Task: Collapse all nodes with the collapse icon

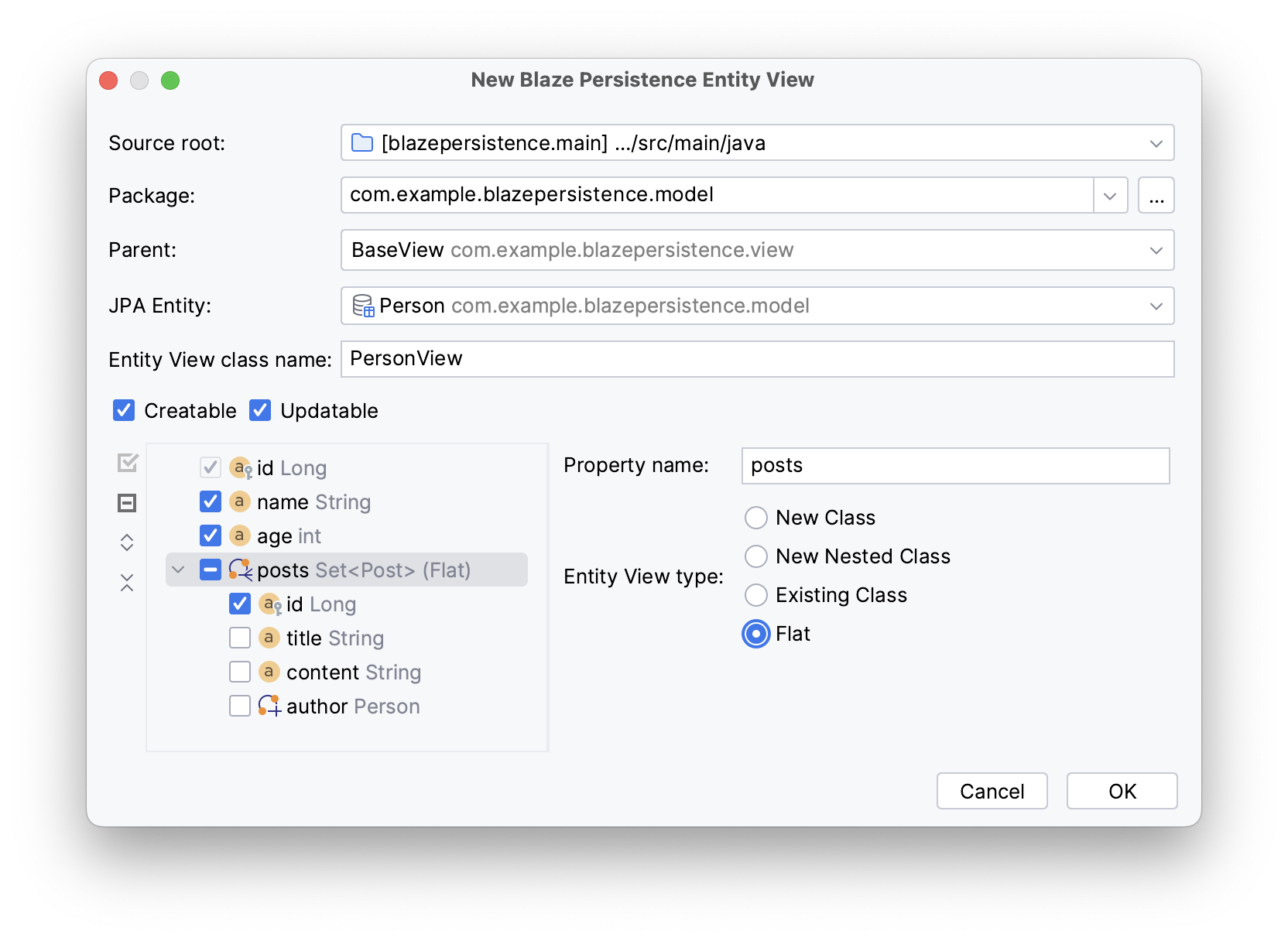Action: coord(127,582)
